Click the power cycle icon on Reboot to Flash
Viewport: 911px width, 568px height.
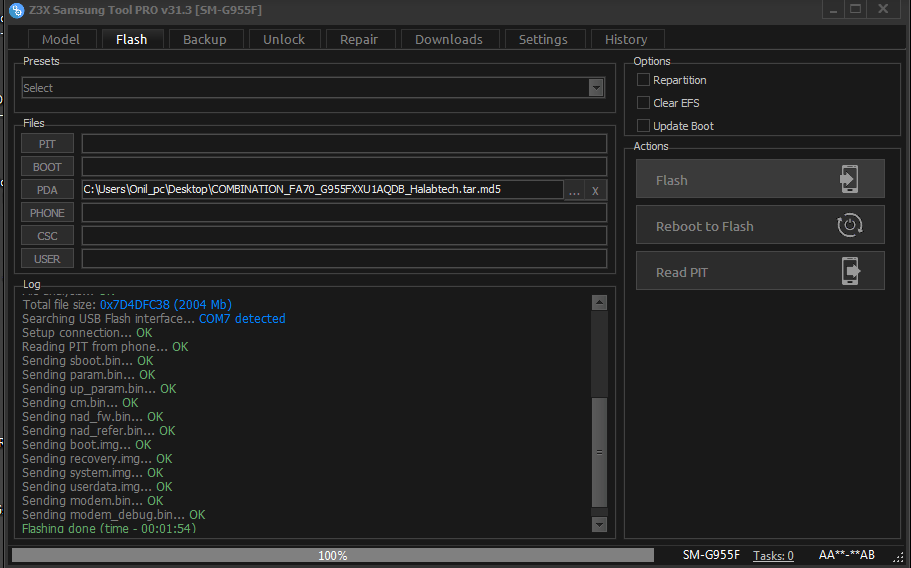coord(849,225)
